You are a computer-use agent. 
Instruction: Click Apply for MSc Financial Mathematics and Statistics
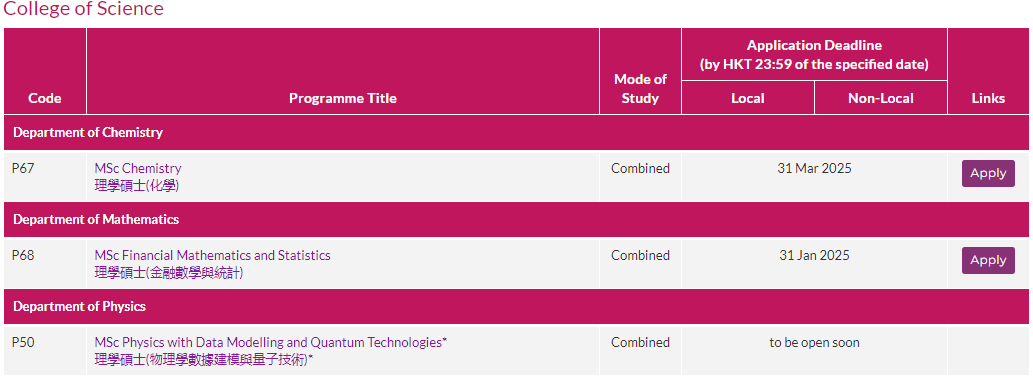point(988,260)
